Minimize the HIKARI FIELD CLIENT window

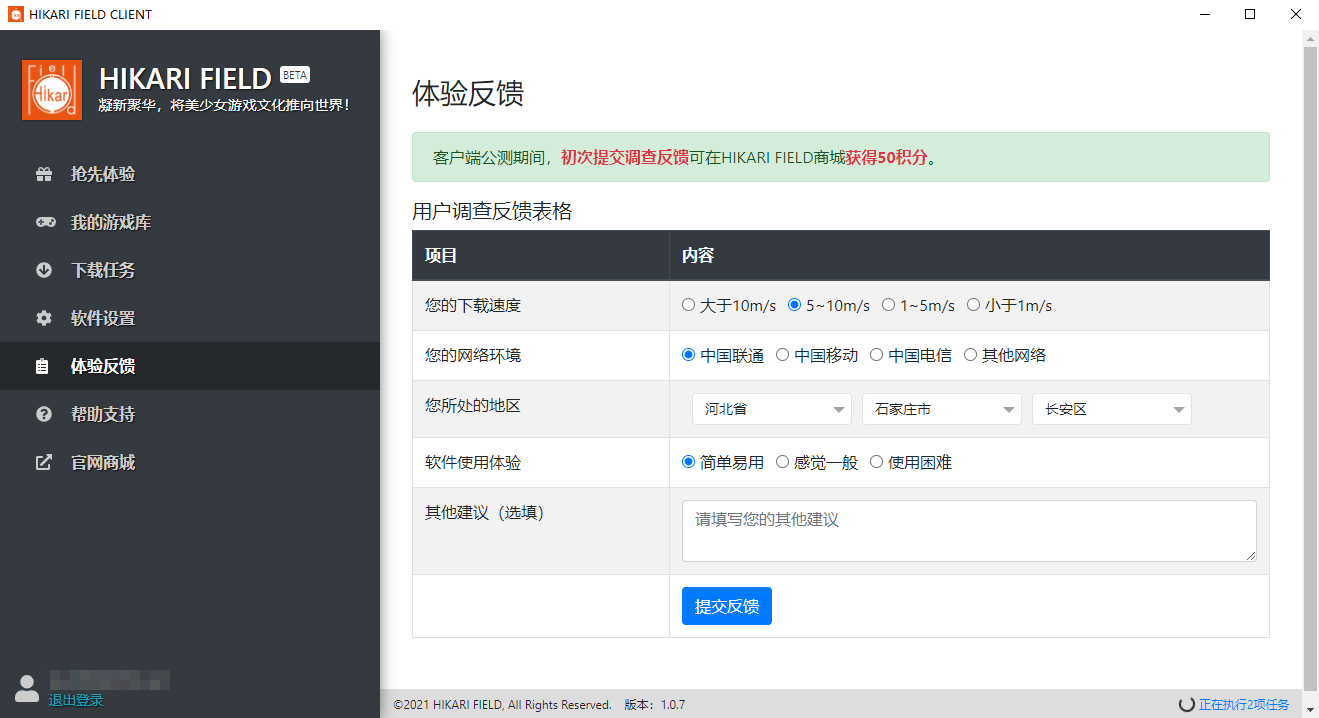tap(1204, 15)
